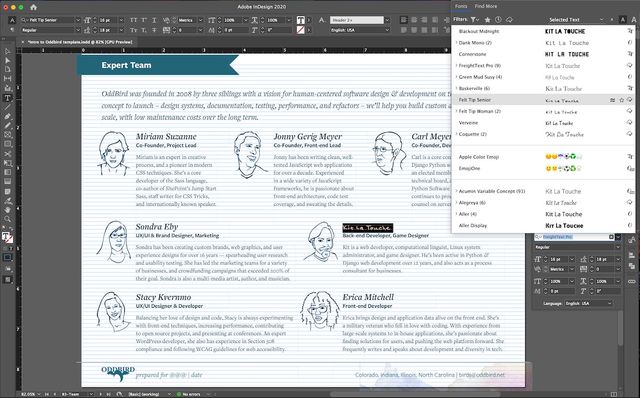Viewport: 640px width, 398px height.
Task: Open Selected Text sample dropdown
Action: pos(575,20)
